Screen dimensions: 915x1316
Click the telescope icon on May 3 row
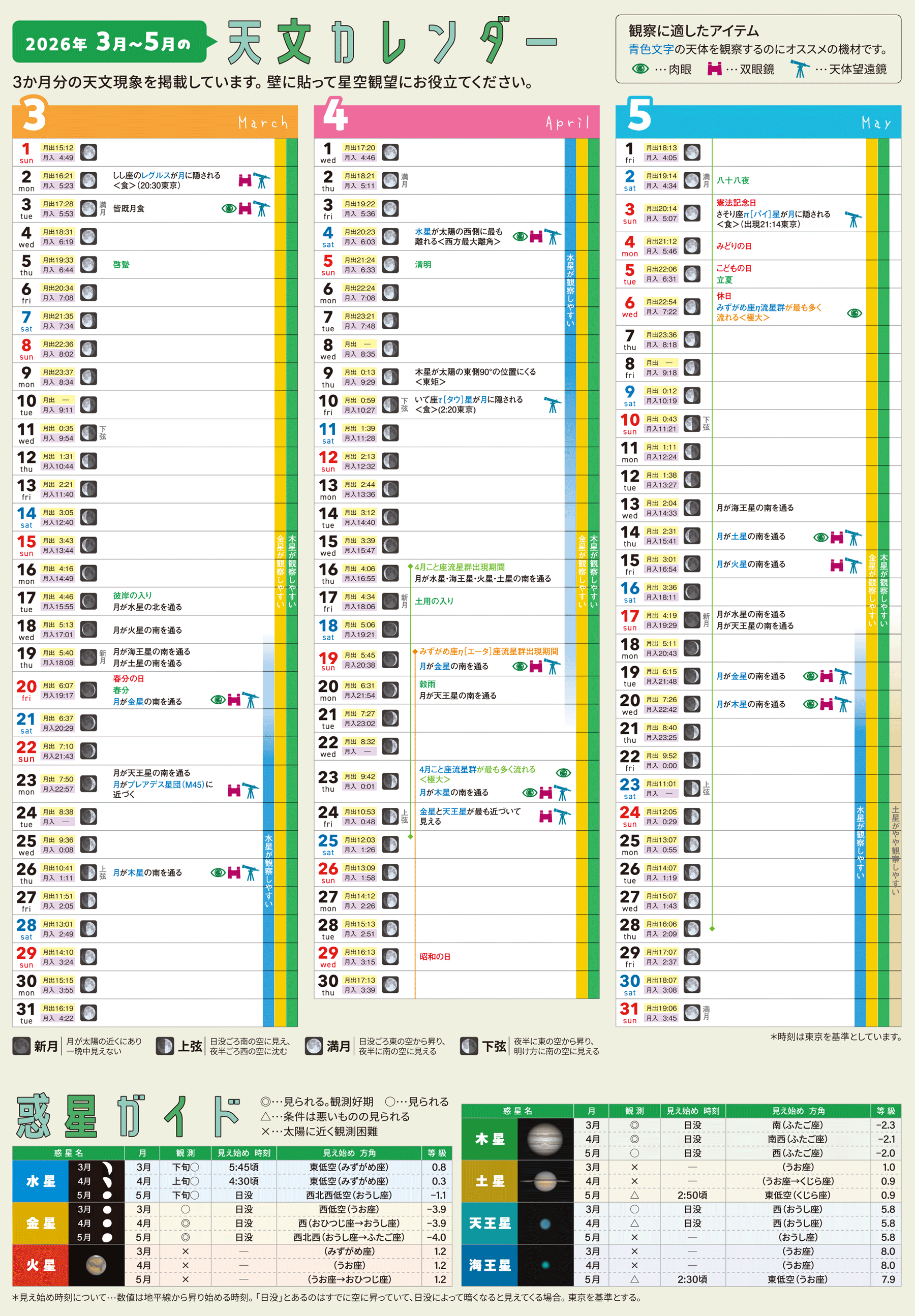tap(853, 219)
